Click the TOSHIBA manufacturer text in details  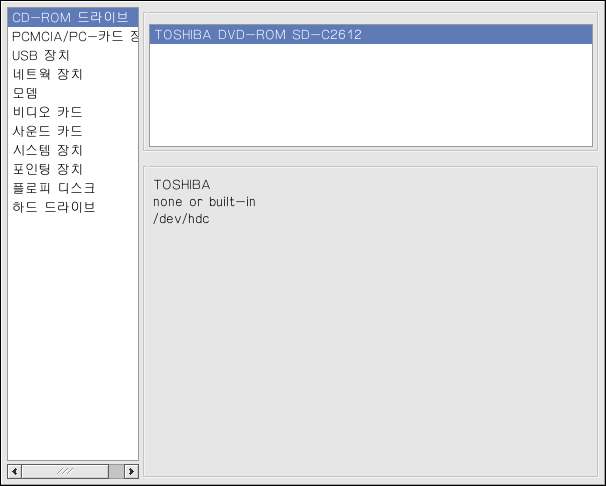pos(182,185)
